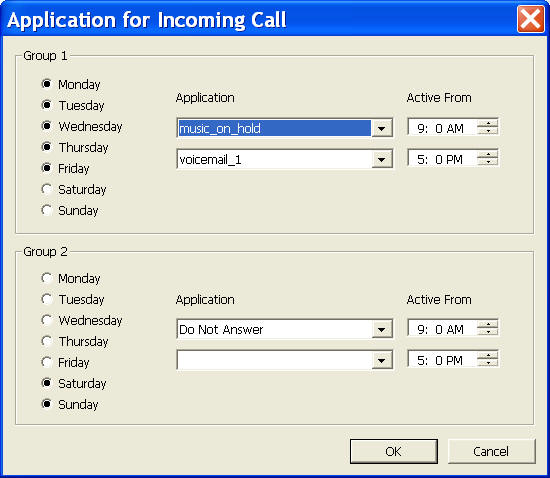Screen dimensions: 550x478
Task: Click the Group 1 9:0 AM time field
Action: click(x=443, y=128)
